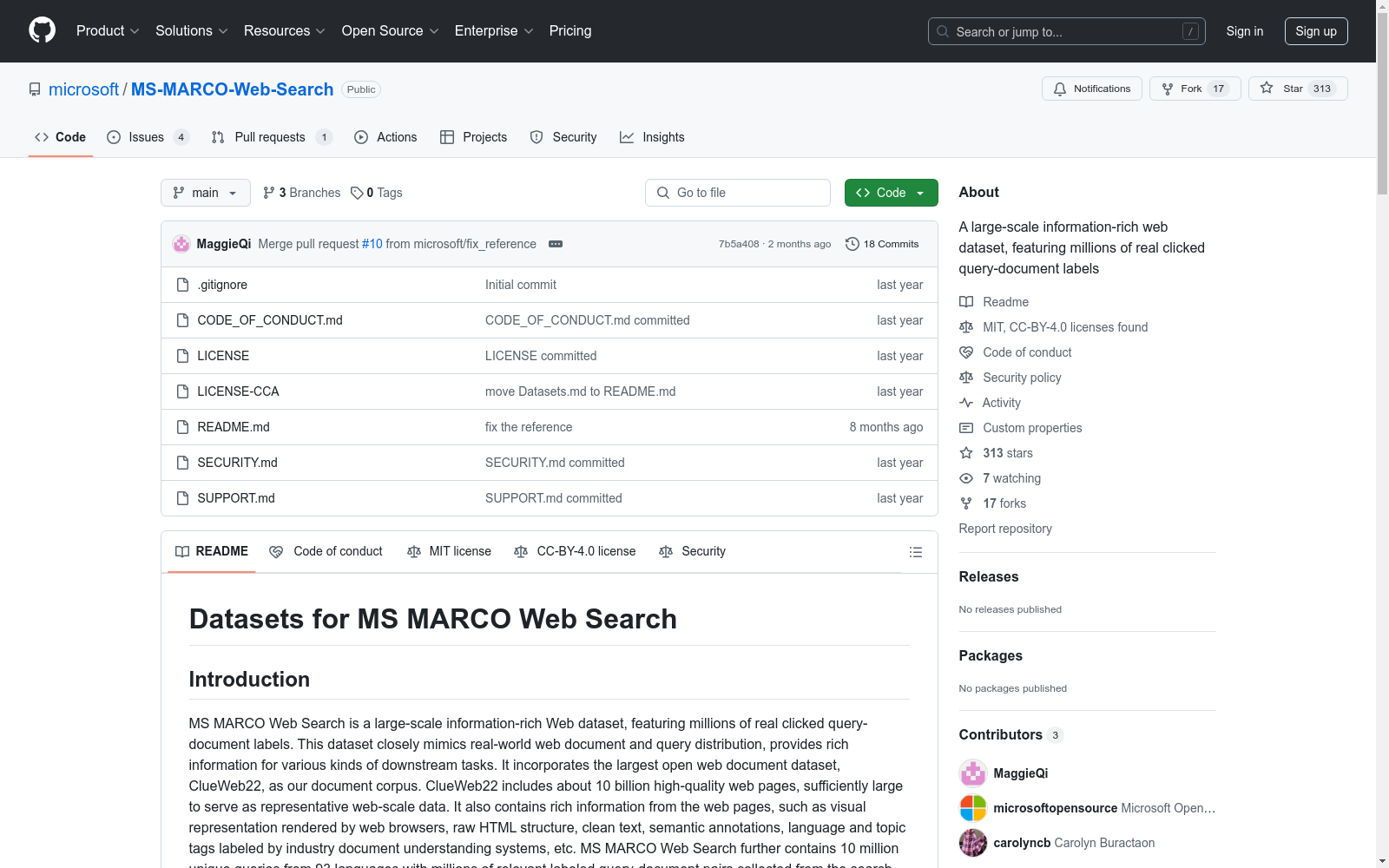
Task: Open pull request #10 link
Action: (372, 244)
